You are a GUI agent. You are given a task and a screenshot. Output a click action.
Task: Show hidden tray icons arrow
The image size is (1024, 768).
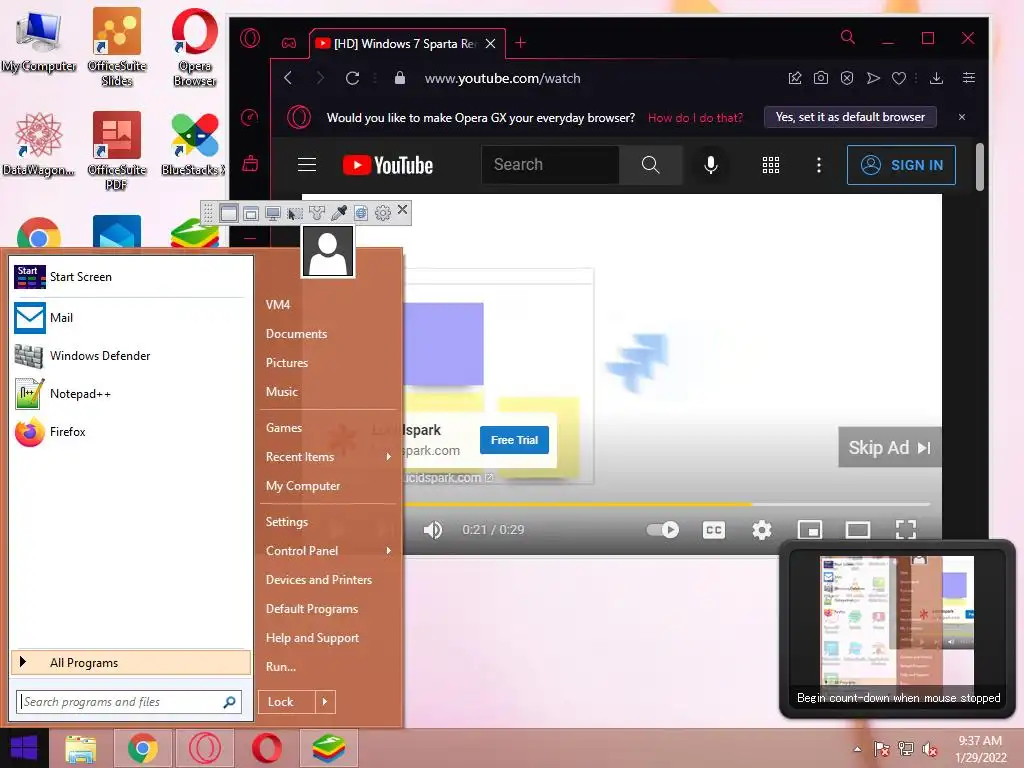857,749
